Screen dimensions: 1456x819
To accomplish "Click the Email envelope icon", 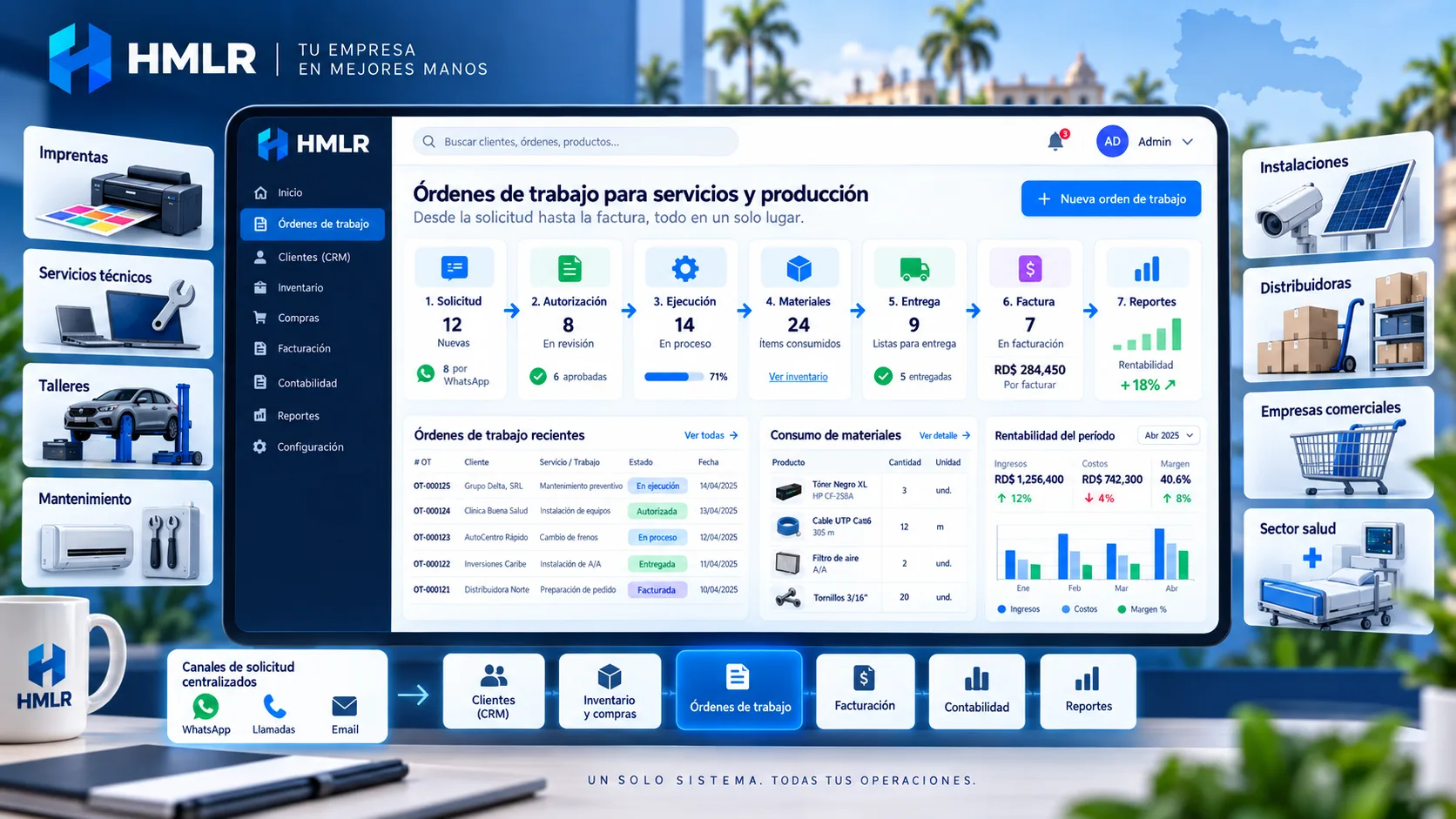I will point(345,706).
